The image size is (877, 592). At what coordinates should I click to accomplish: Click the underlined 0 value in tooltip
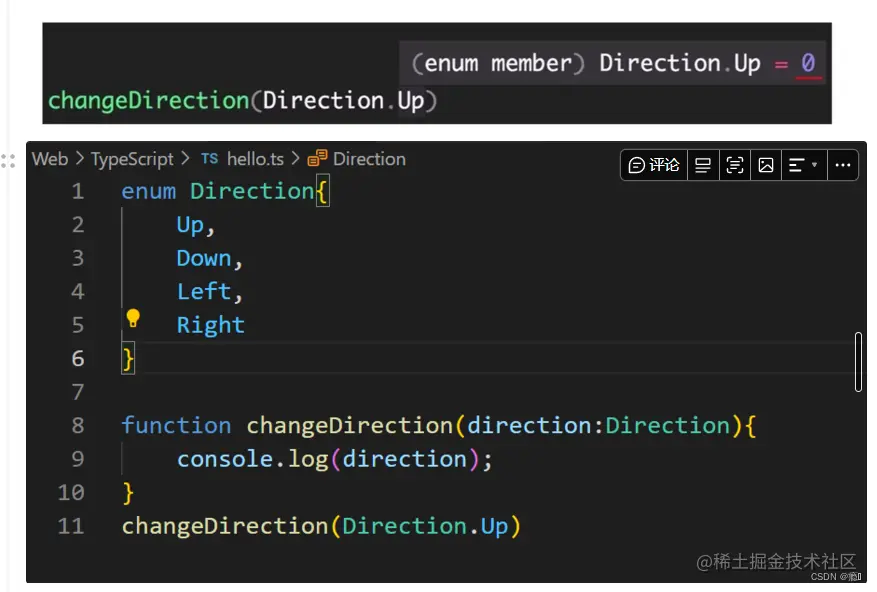tap(808, 63)
